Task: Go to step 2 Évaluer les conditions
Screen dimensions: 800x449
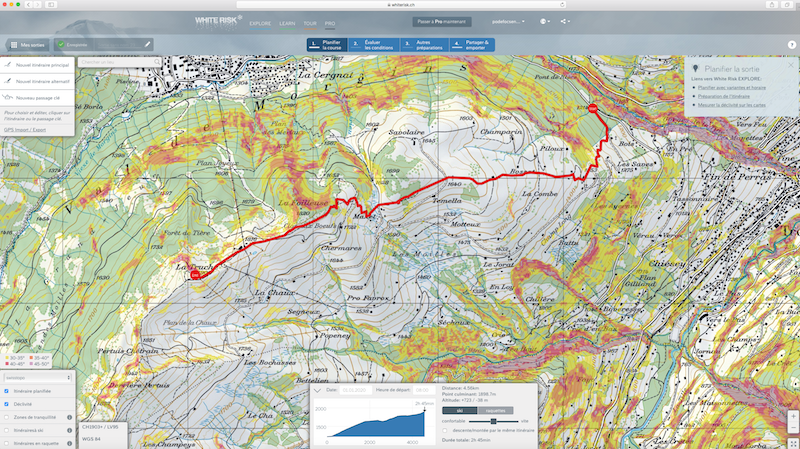Action: tap(376, 44)
